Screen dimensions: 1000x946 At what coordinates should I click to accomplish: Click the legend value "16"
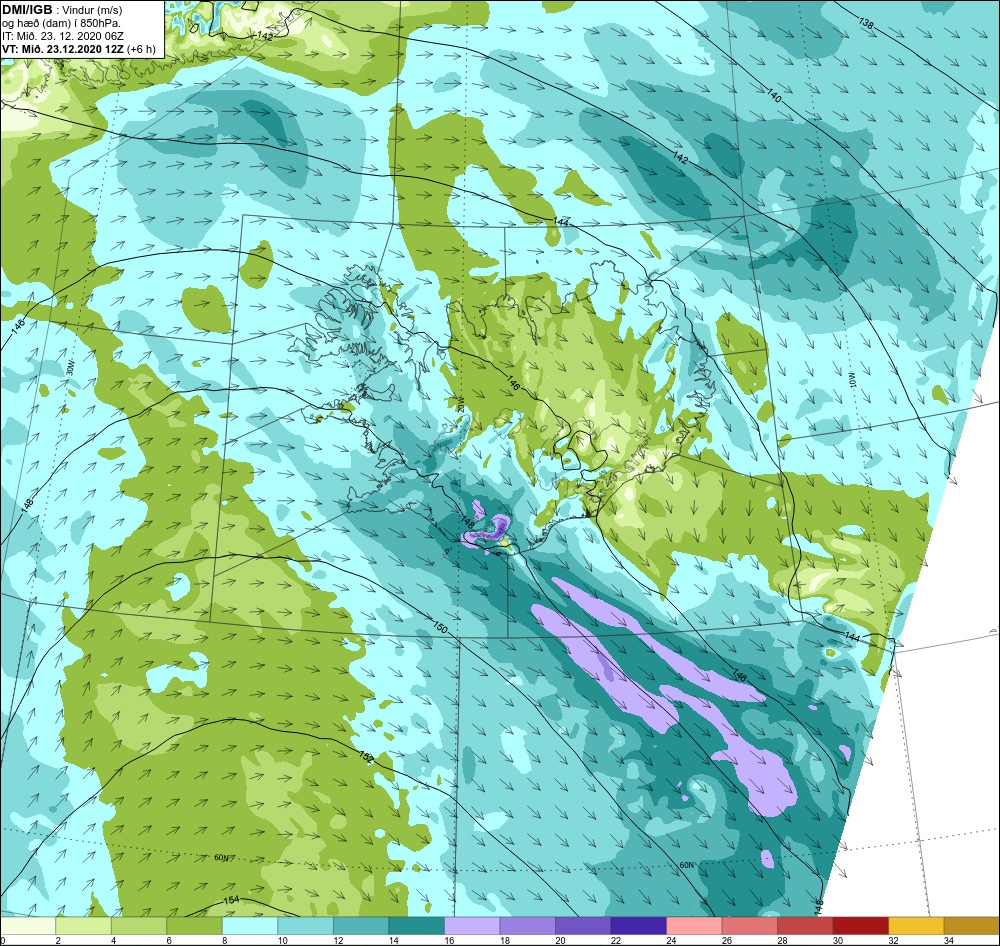tap(449, 940)
